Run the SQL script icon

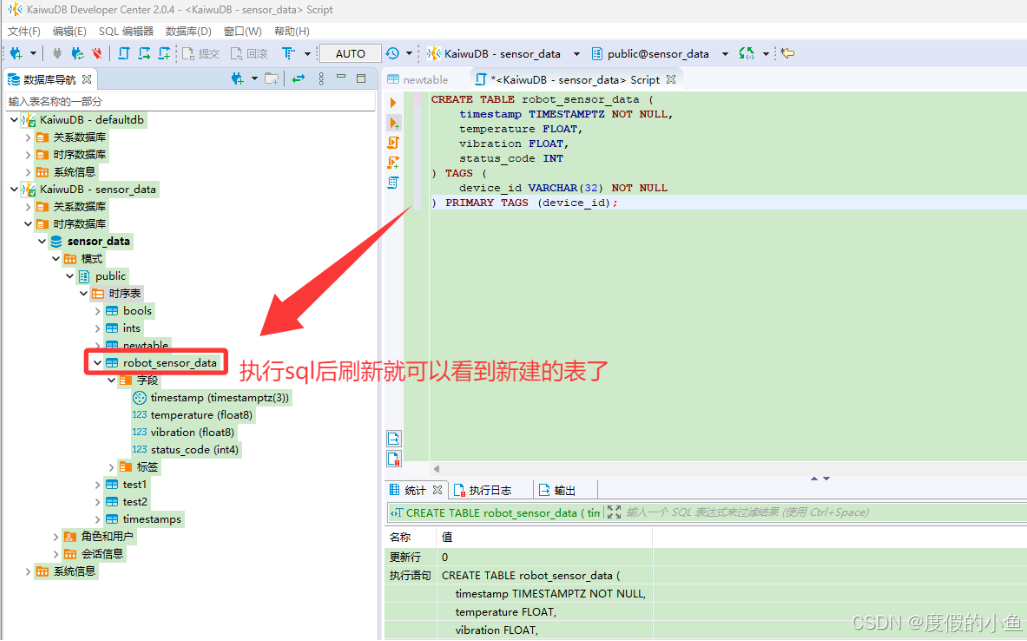point(393,143)
